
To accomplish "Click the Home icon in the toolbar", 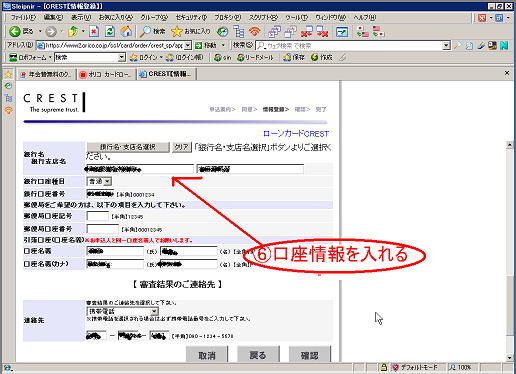I will coord(126,32).
